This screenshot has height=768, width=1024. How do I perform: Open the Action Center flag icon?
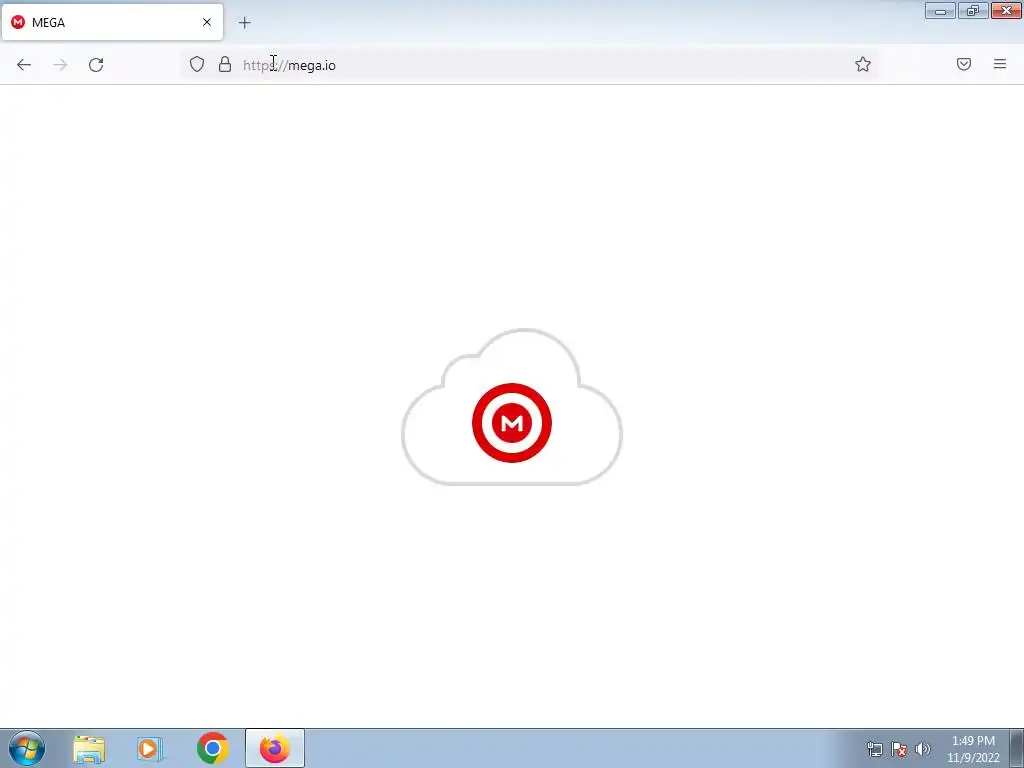(x=899, y=749)
